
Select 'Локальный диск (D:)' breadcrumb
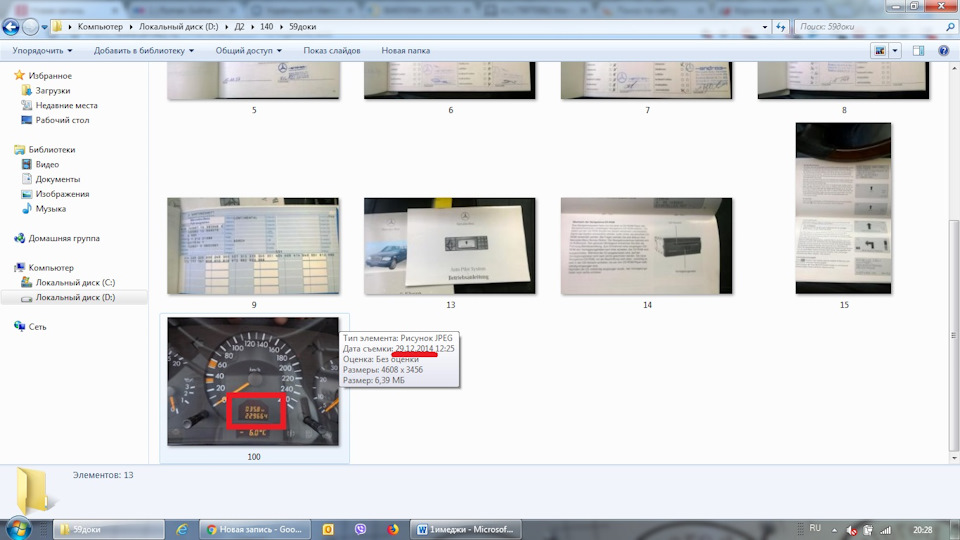178,27
